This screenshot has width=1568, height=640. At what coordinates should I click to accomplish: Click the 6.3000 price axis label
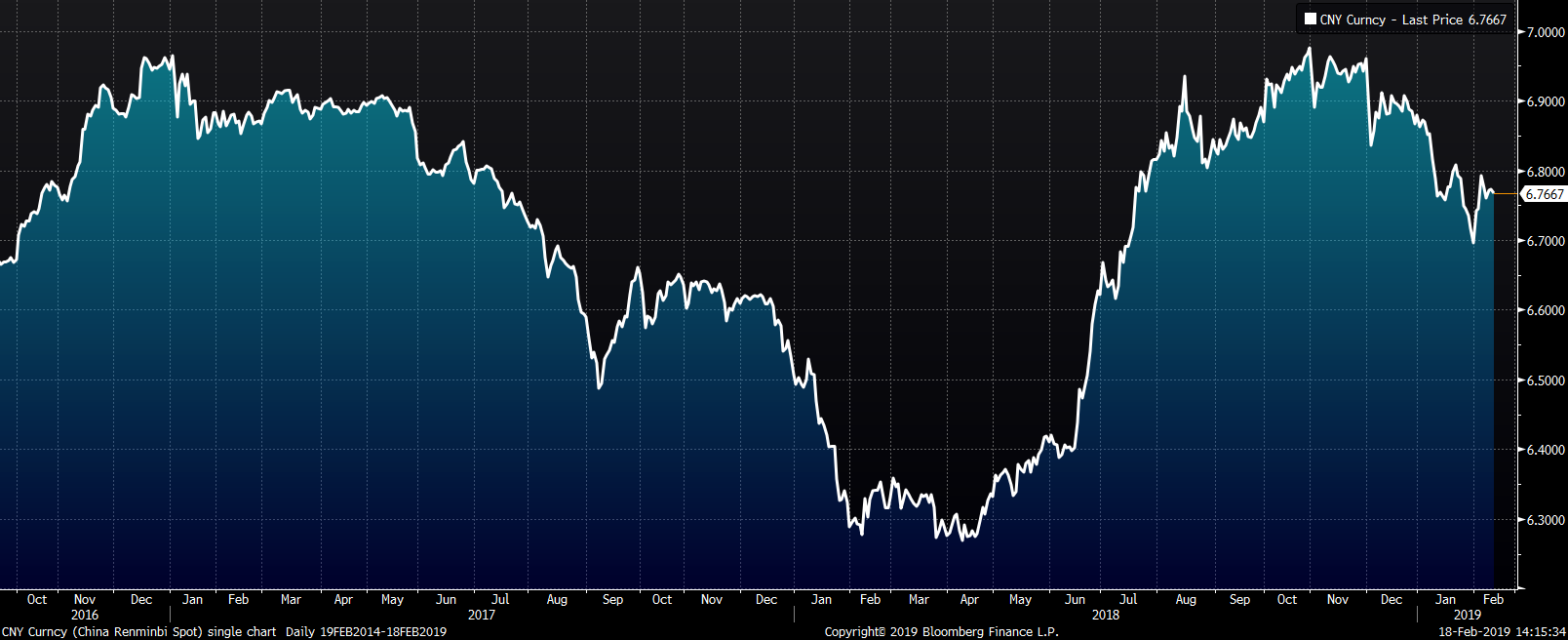[x=1546, y=520]
